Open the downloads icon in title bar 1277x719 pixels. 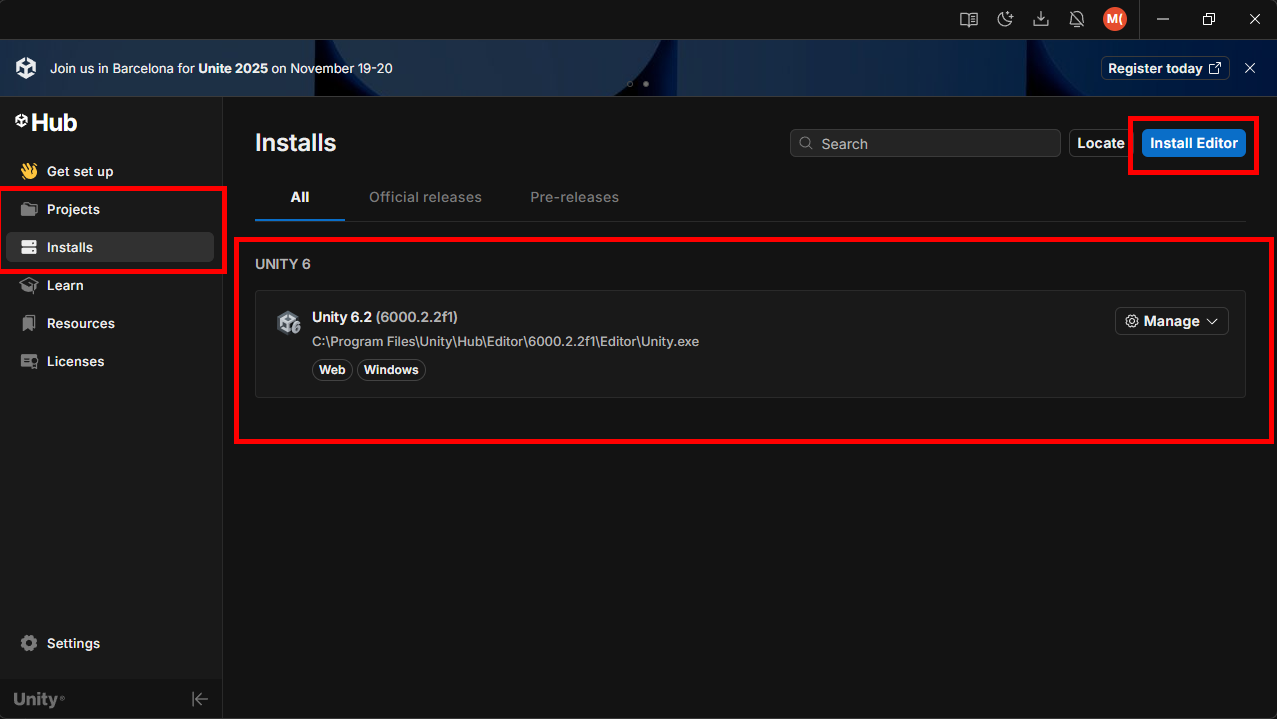tap(1041, 19)
